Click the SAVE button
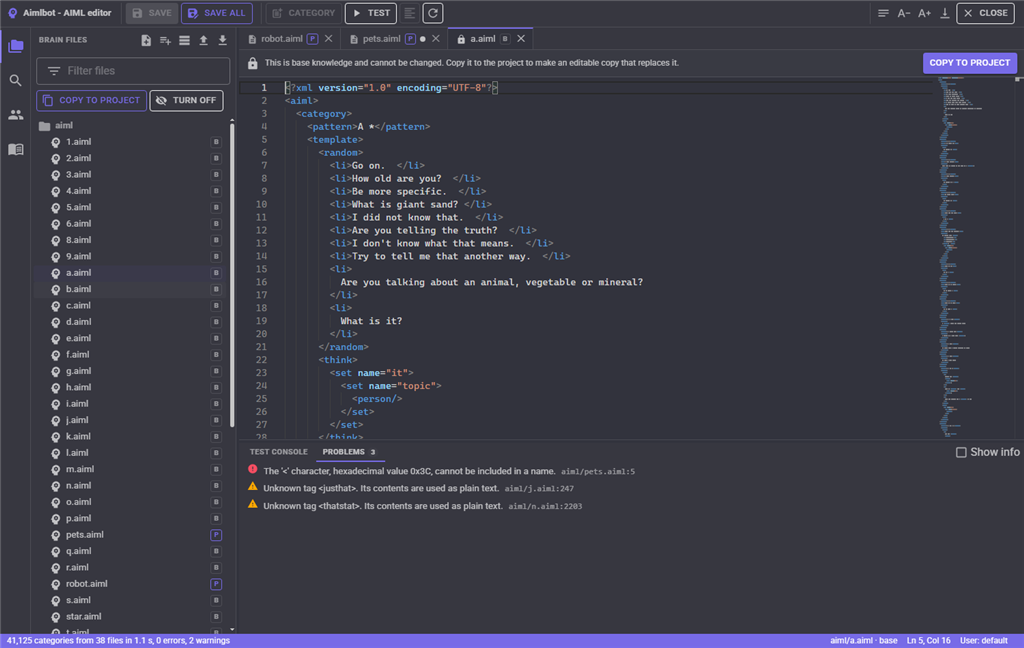 point(152,13)
